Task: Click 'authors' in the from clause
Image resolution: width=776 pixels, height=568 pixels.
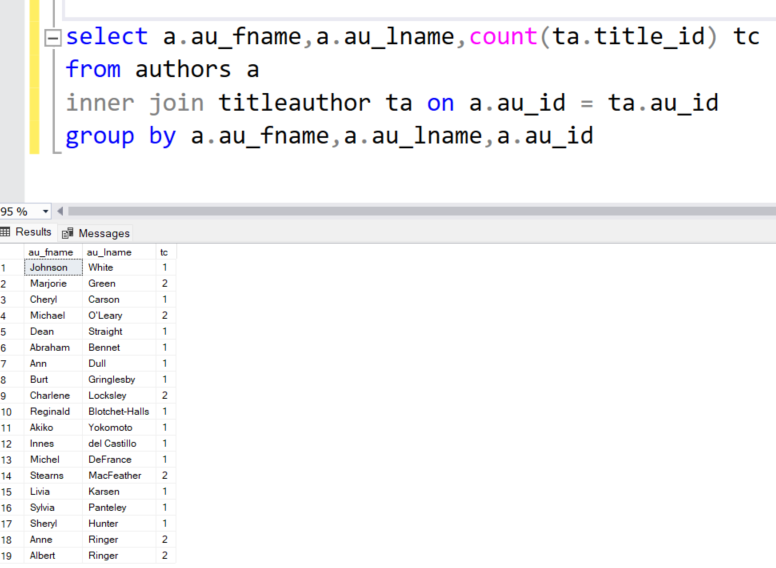Action: [183, 69]
